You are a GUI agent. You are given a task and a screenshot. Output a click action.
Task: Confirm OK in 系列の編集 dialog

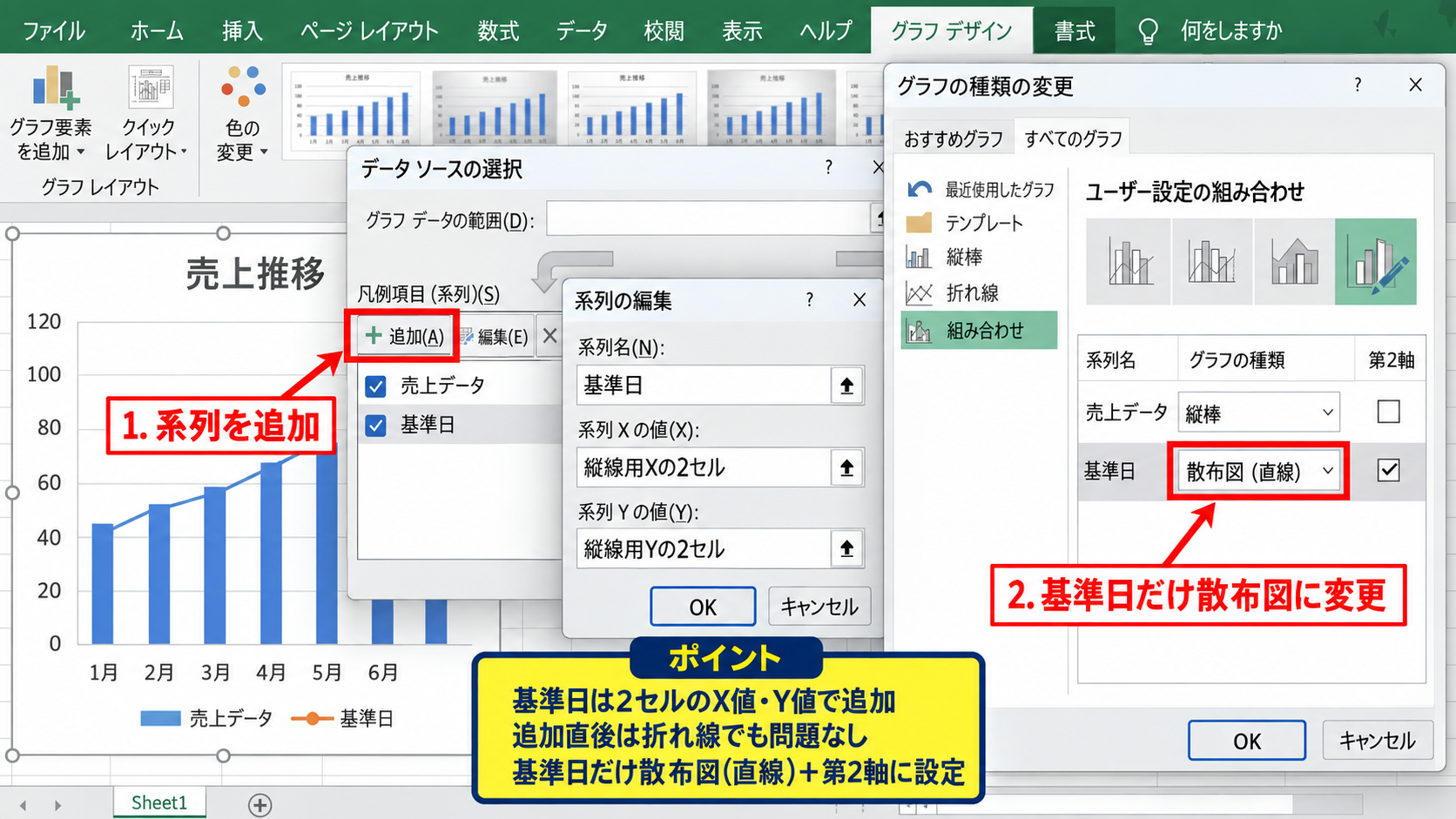703,607
